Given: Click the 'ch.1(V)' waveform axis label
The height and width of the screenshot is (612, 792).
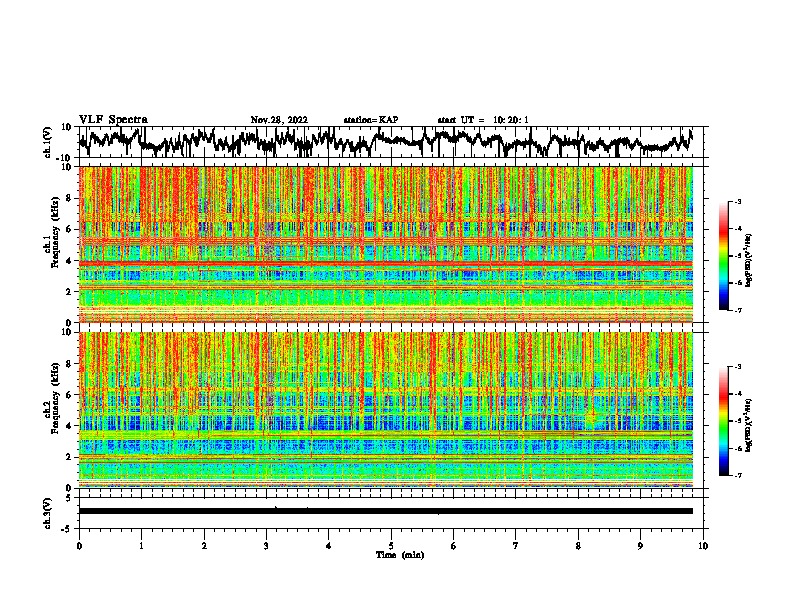Looking at the screenshot, I should pos(48,142).
